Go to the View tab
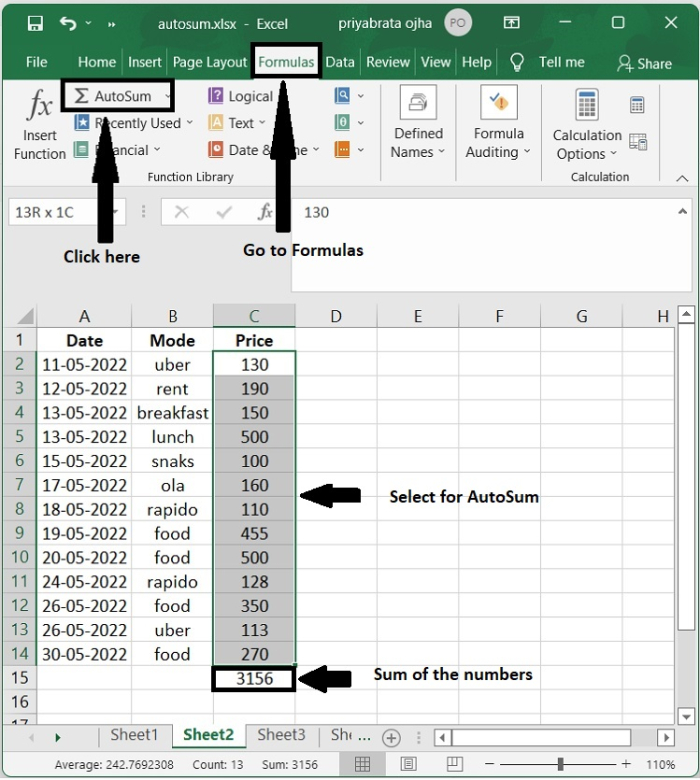Image resolution: width=700 pixels, height=780 pixels. pos(435,62)
